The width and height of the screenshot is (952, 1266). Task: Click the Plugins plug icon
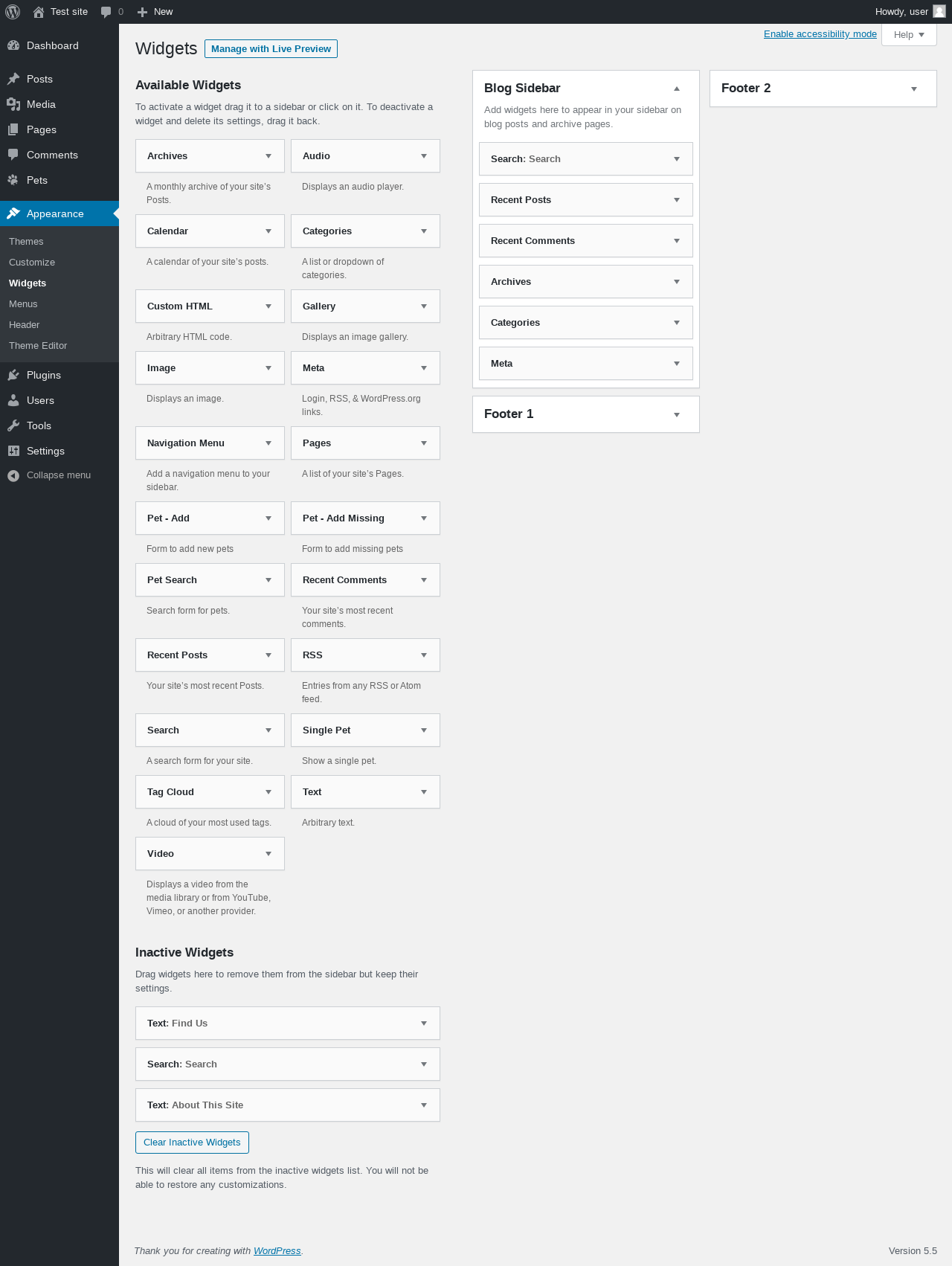[x=13, y=375]
